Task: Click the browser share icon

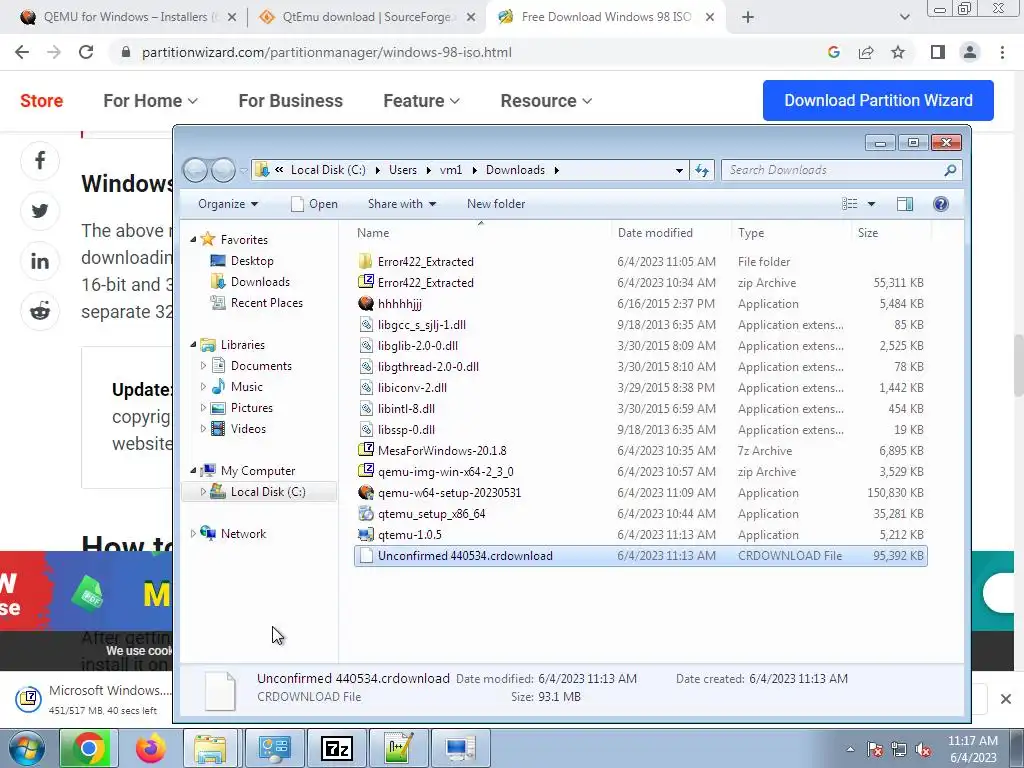Action: 866,52
